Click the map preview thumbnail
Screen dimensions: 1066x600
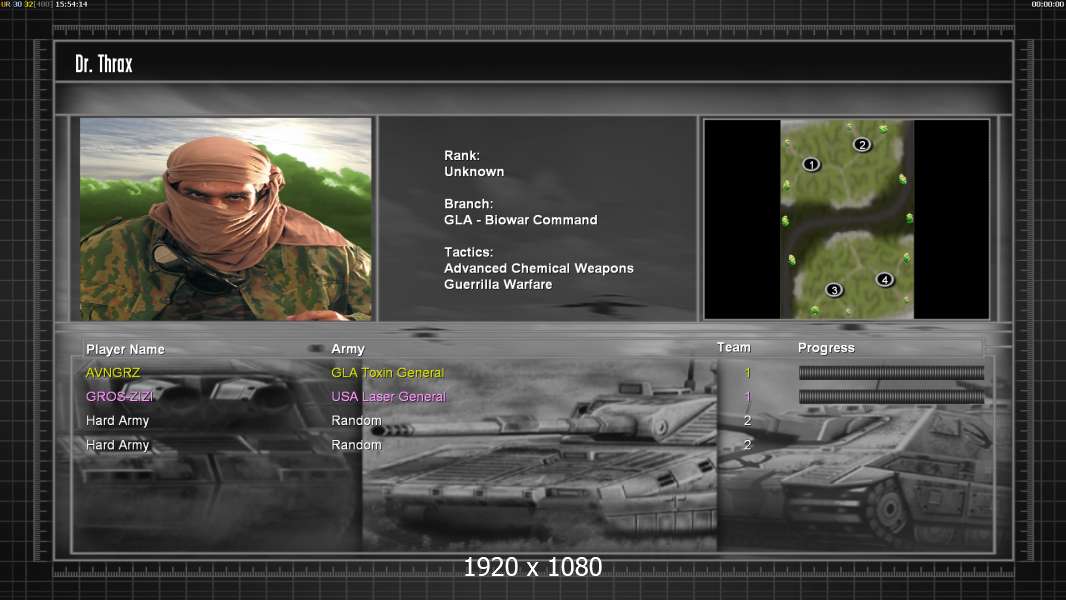(846, 219)
